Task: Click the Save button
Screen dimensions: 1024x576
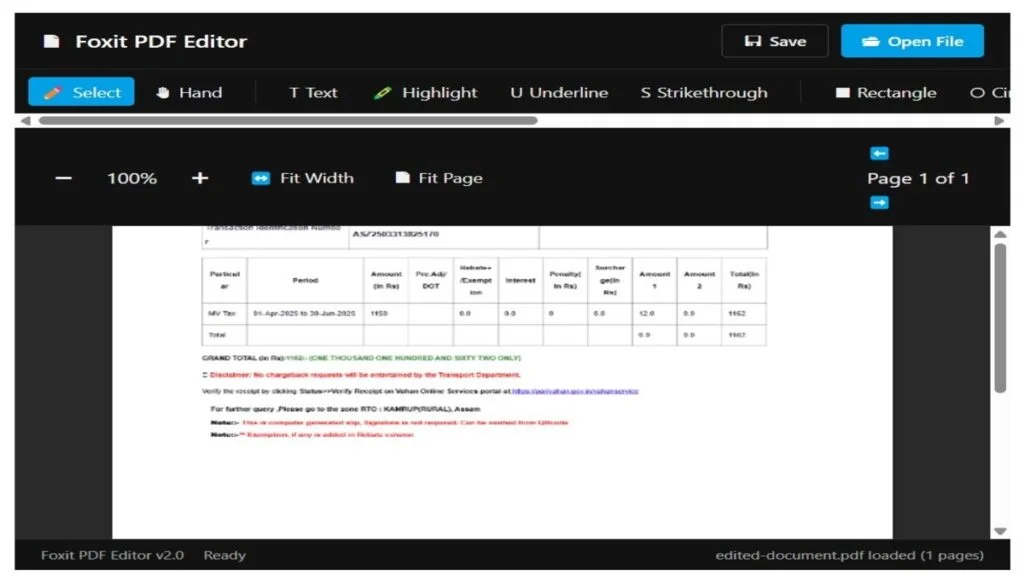Action: click(x=775, y=41)
